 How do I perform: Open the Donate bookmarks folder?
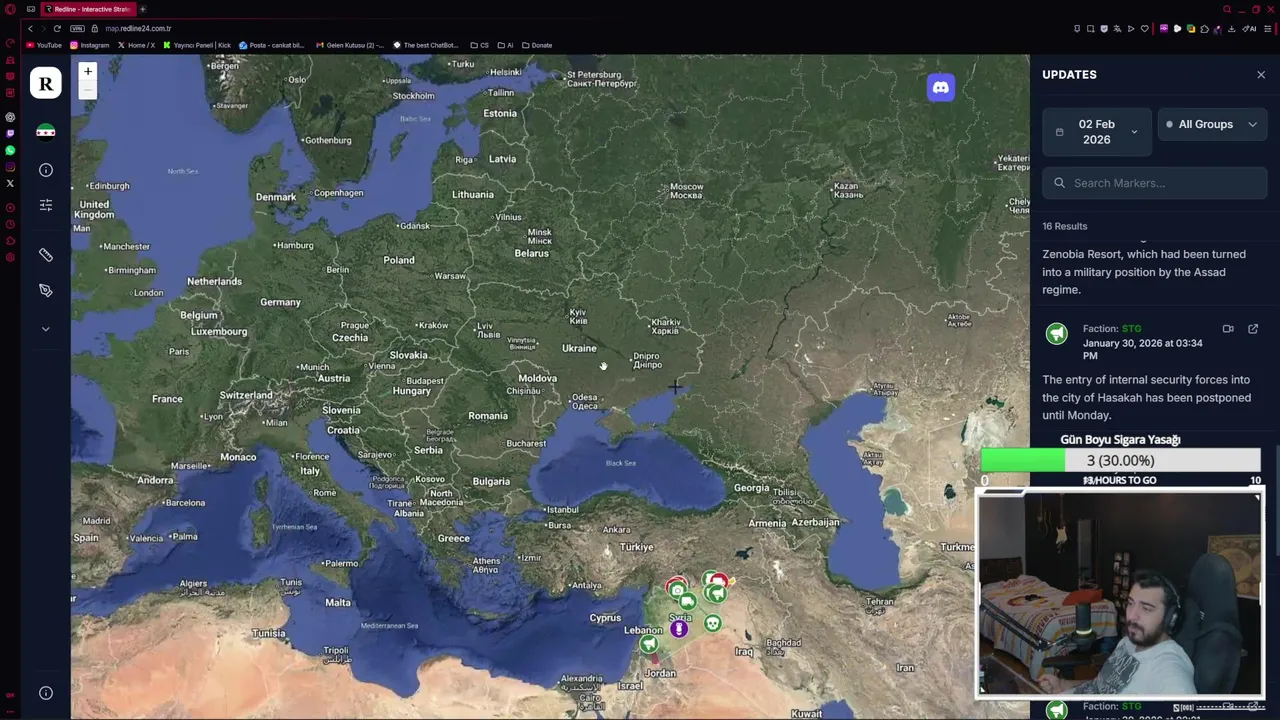pos(537,45)
